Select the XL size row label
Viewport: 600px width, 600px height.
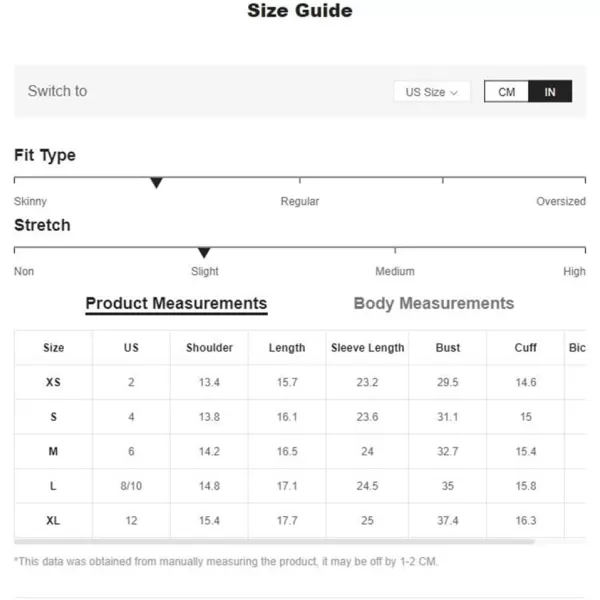point(53,520)
